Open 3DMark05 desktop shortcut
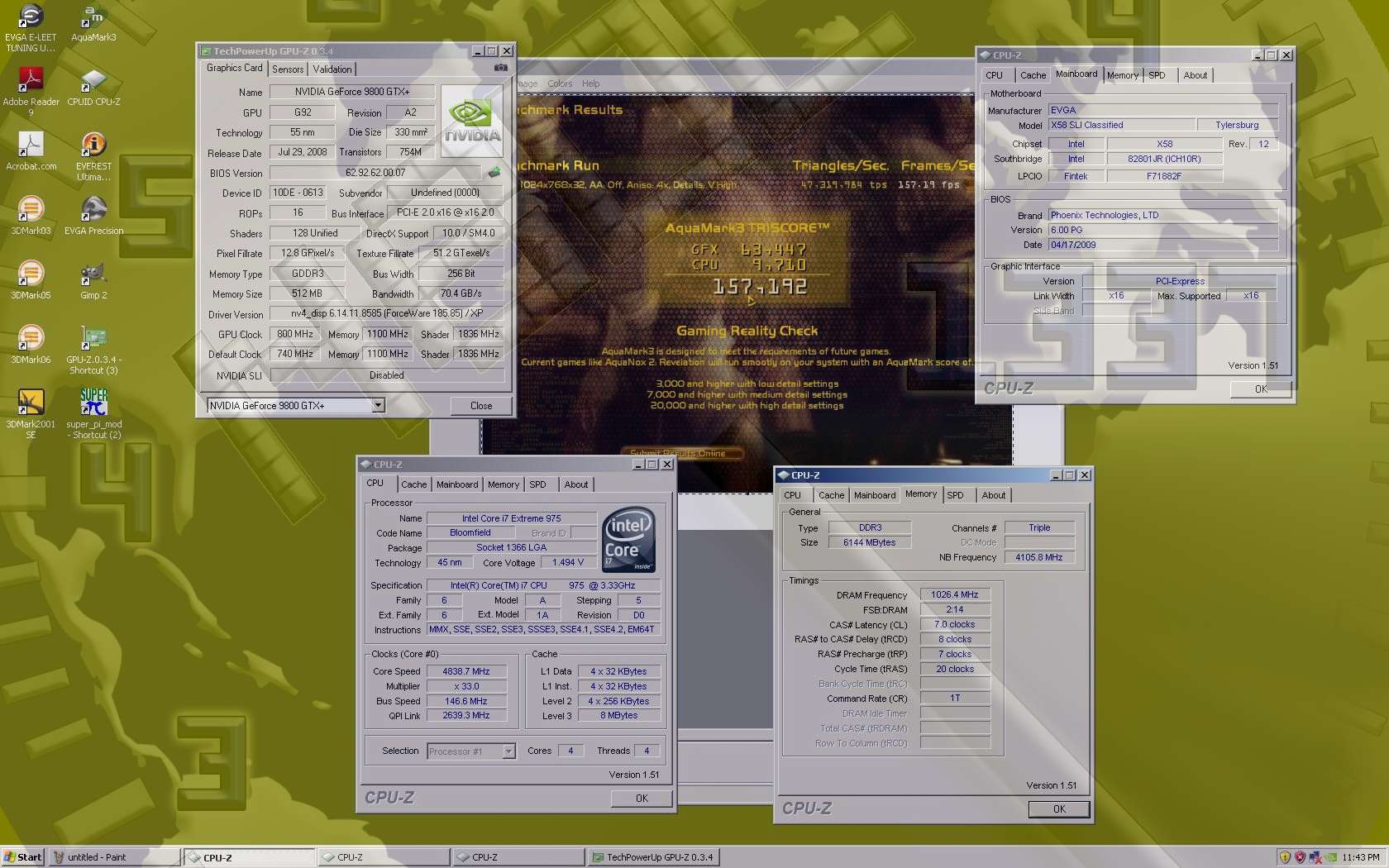Viewport: 1389px width, 868px height. pyautogui.click(x=31, y=281)
